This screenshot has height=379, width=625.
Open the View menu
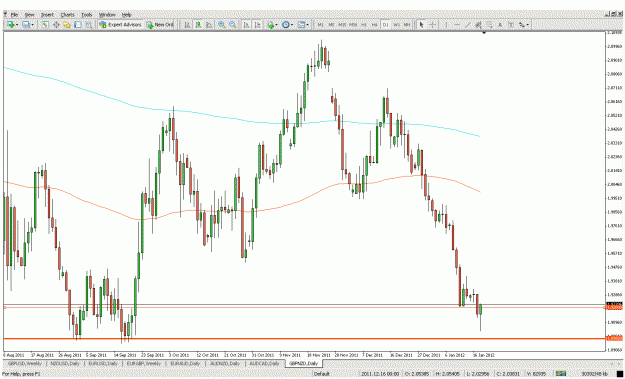(x=29, y=15)
